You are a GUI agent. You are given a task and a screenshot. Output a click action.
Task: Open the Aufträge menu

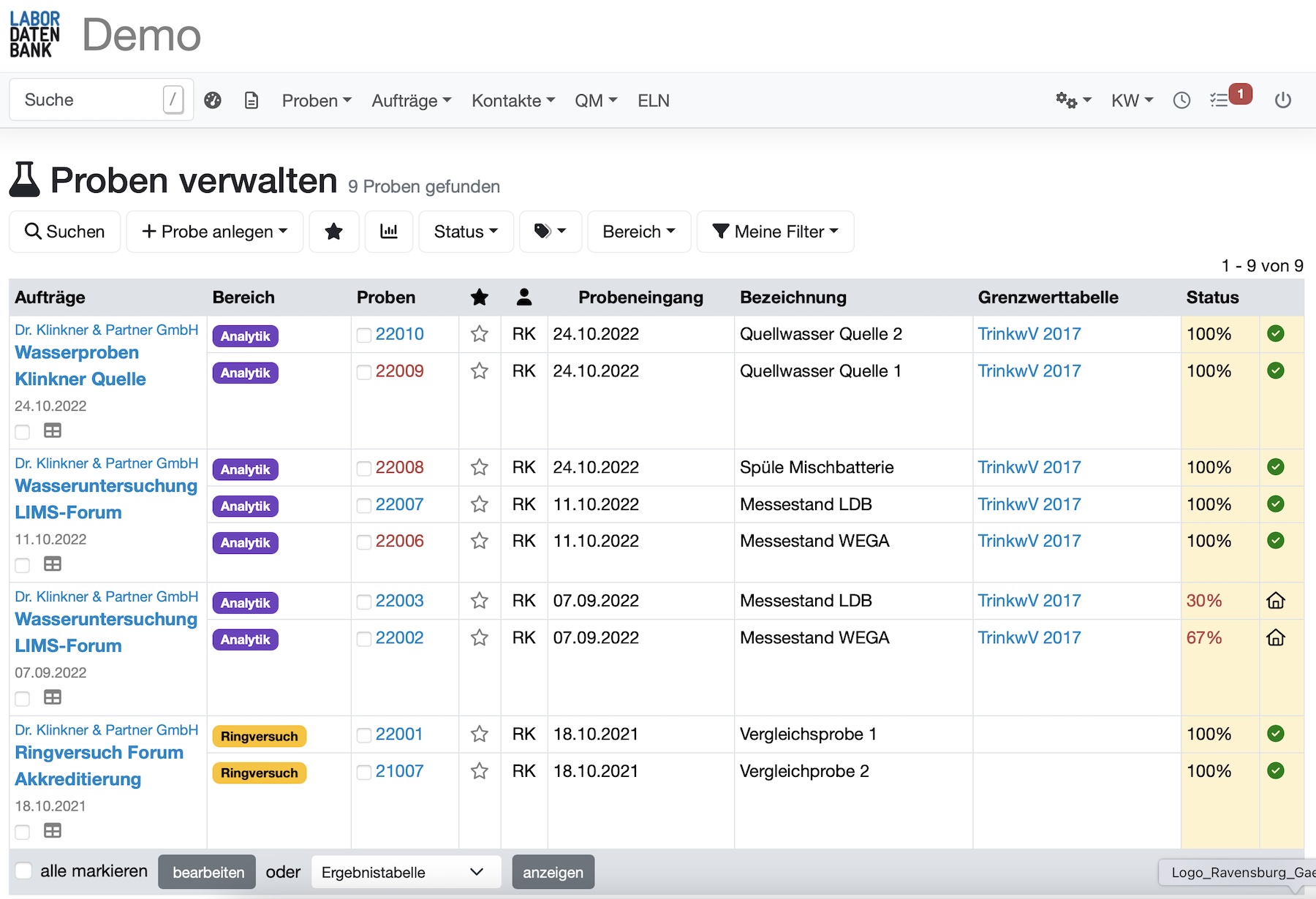click(411, 100)
